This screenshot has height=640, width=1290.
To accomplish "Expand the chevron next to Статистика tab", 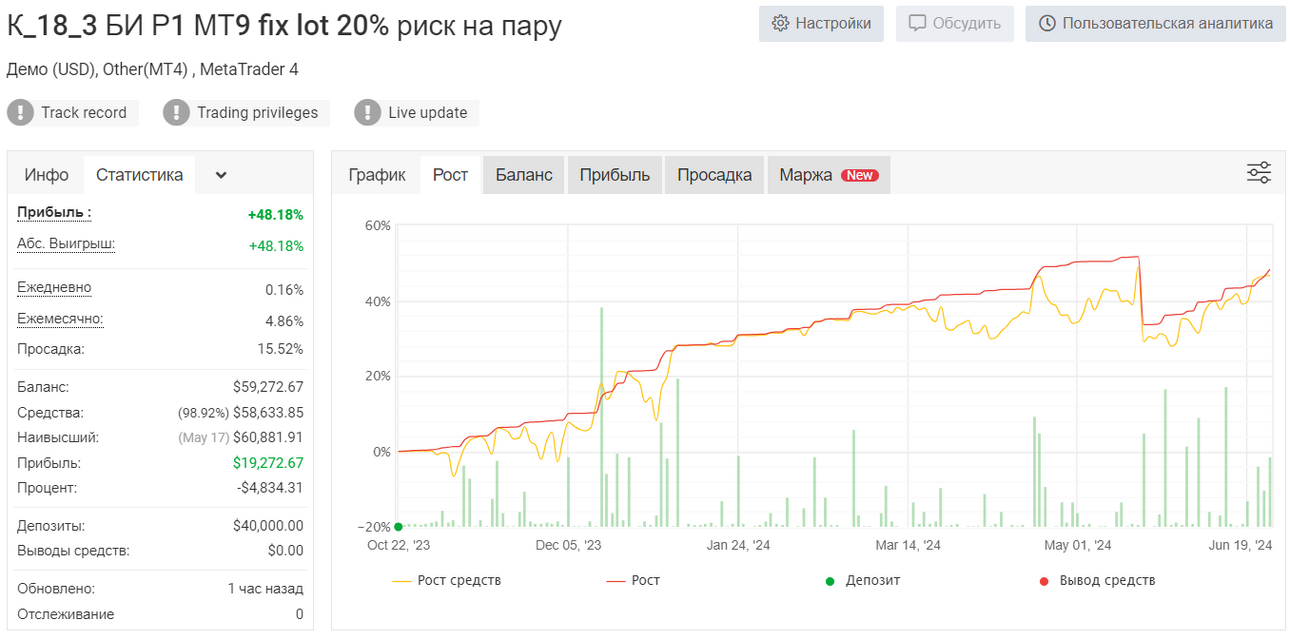I will 221,175.
